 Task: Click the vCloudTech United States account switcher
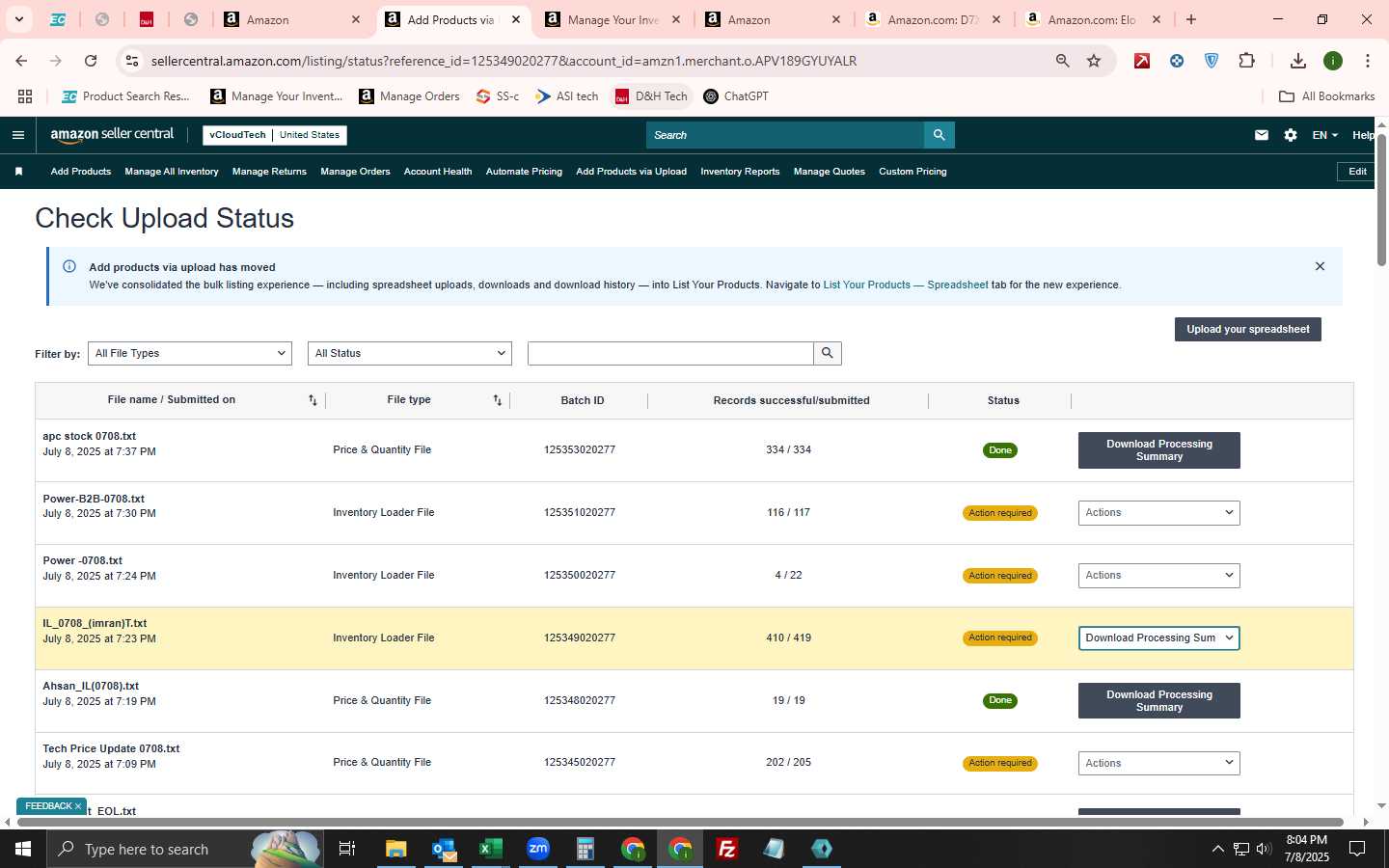(275, 135)
